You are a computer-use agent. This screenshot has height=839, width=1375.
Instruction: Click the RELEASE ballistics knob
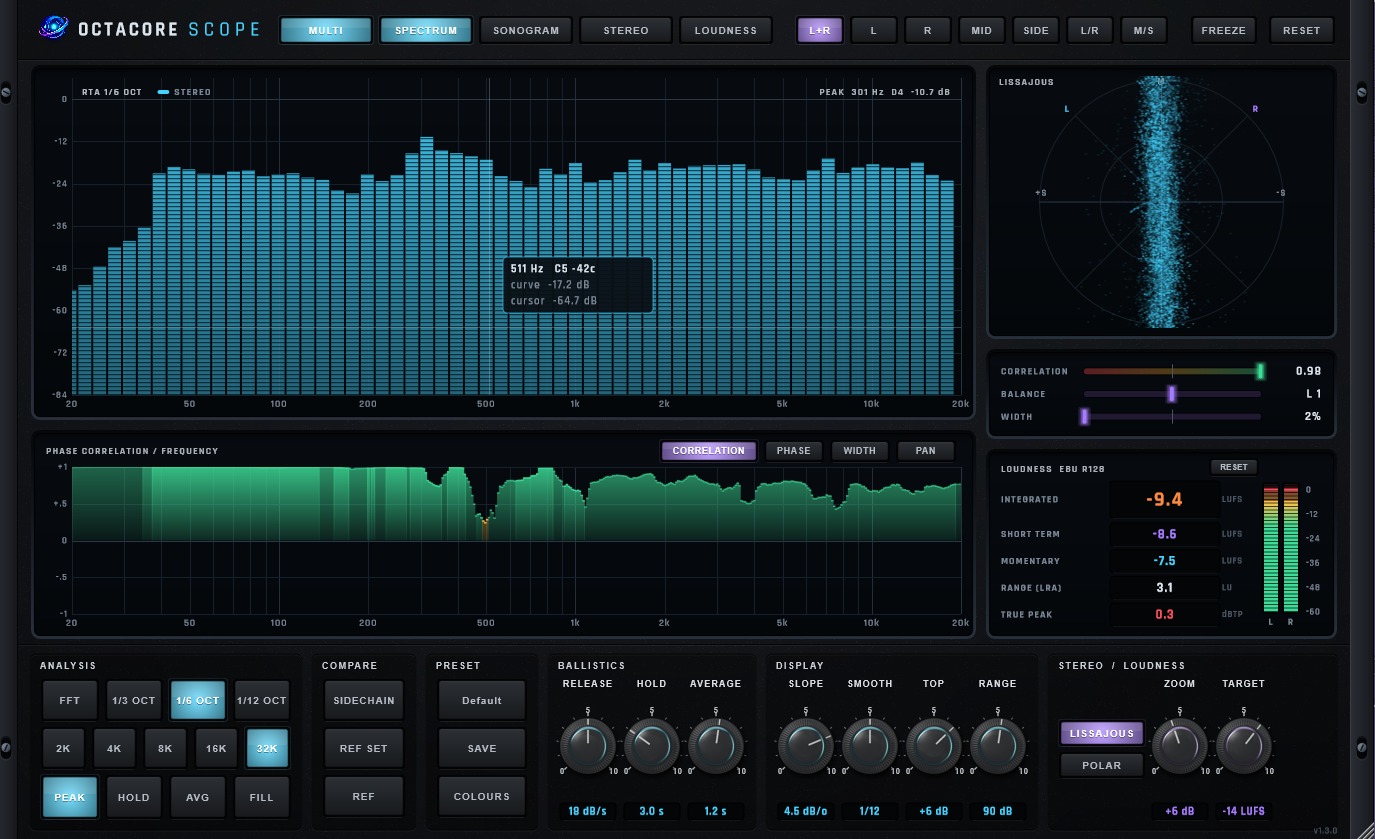(588, 748)
